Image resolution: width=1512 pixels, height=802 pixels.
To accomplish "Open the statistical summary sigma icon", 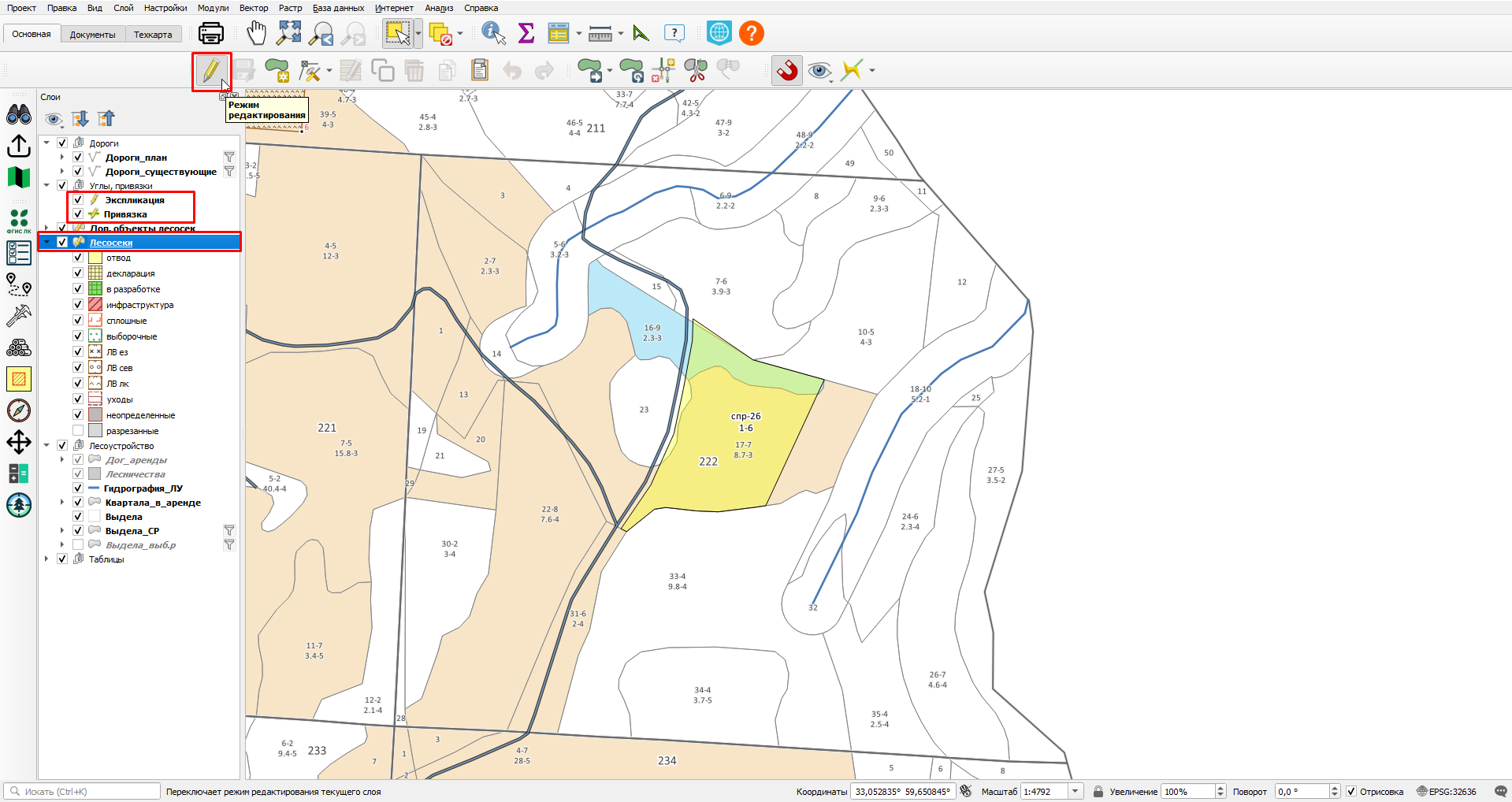I will [526, 33].
